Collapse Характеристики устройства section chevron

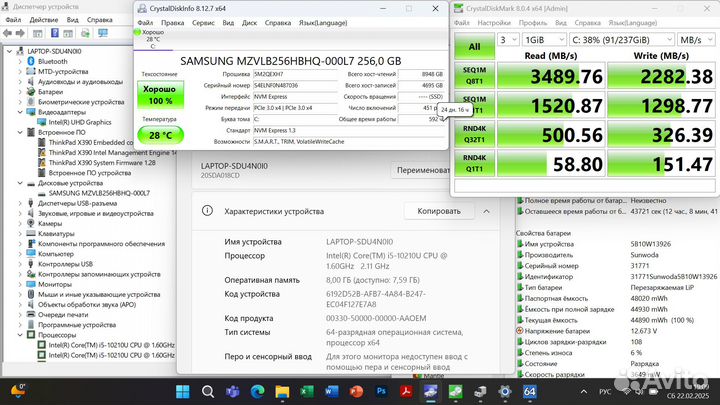tap(486, 211)
